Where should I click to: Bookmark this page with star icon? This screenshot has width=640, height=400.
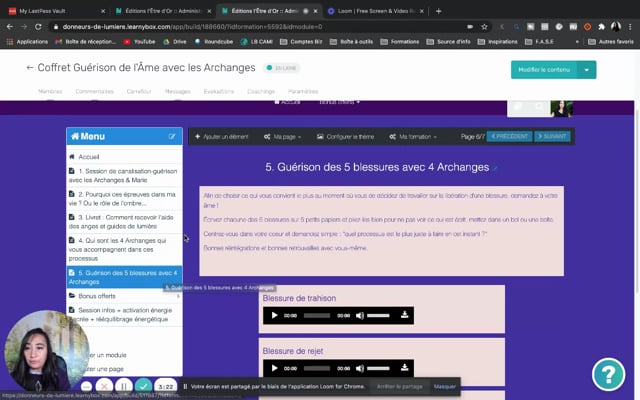tap(484, 27)
